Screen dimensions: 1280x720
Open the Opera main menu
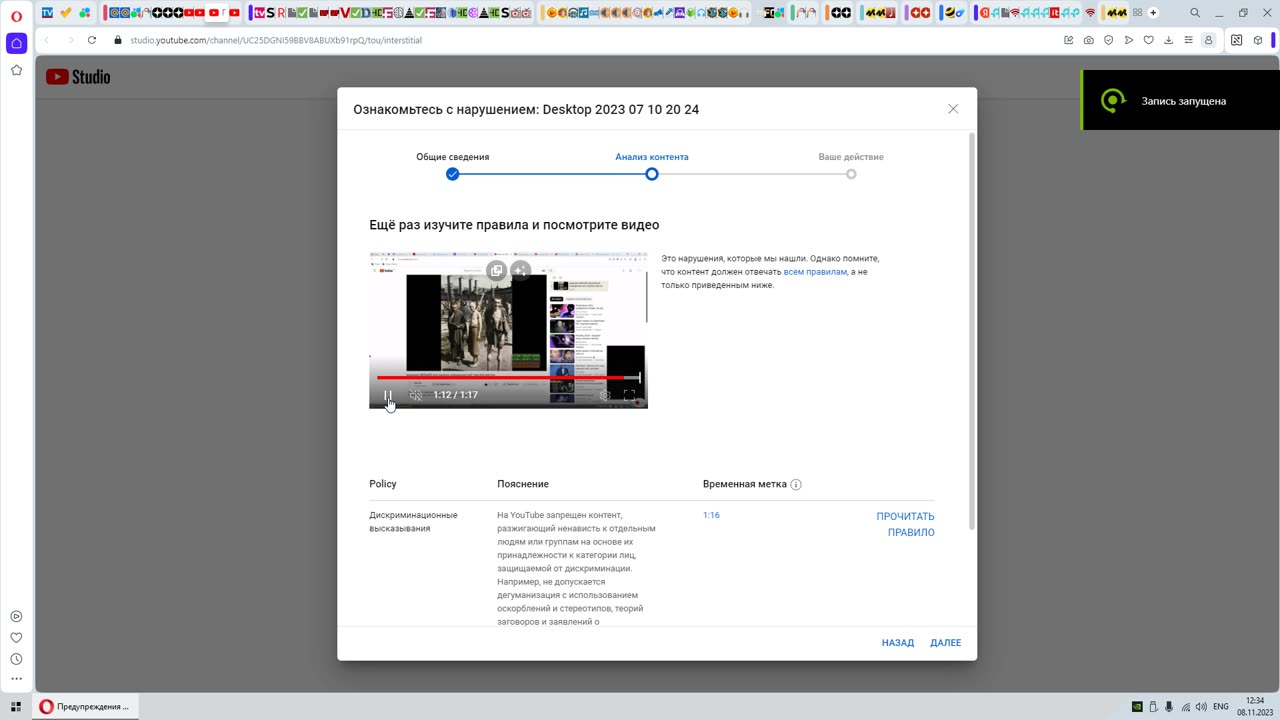click(16, 14)
